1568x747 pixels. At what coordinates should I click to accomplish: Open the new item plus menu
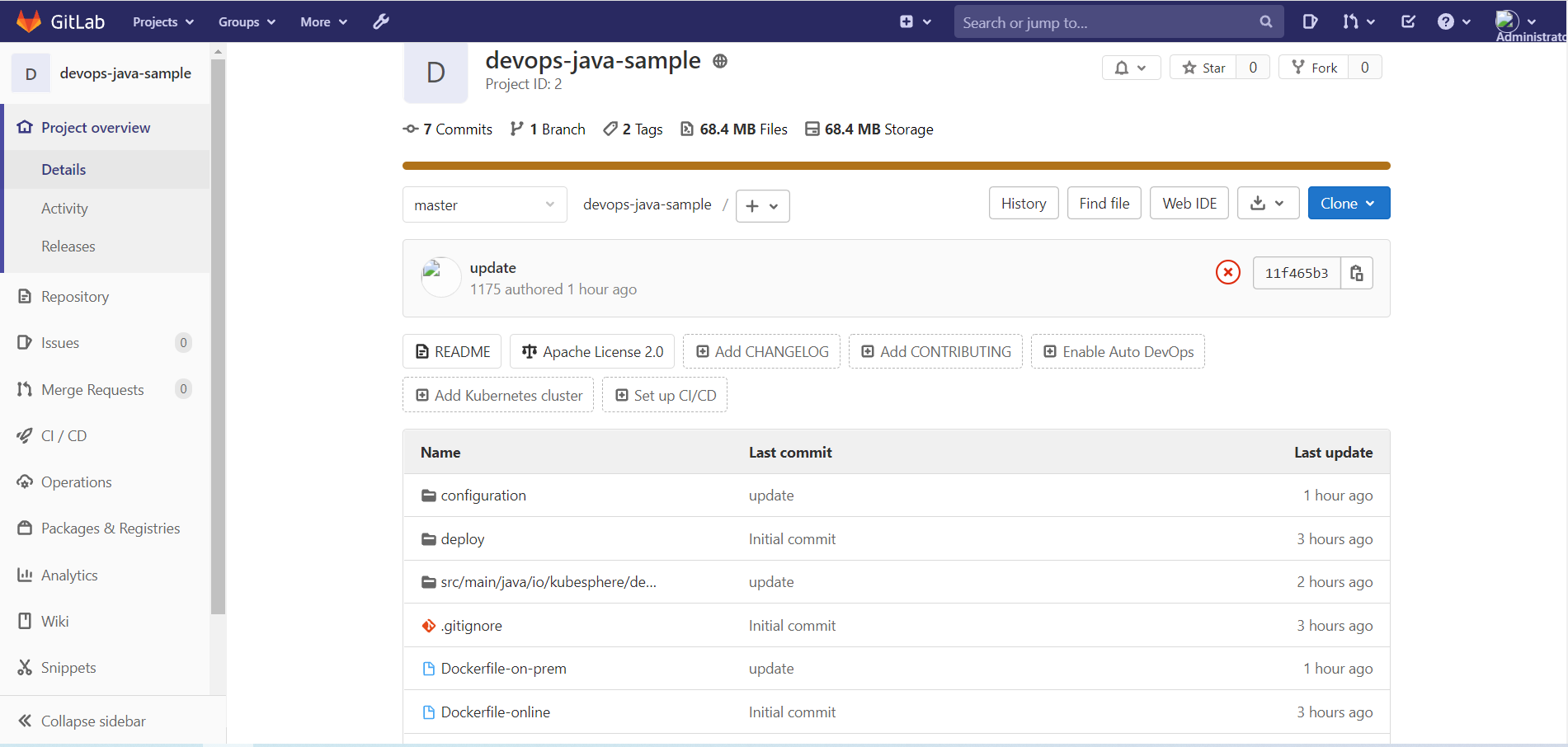916,22
